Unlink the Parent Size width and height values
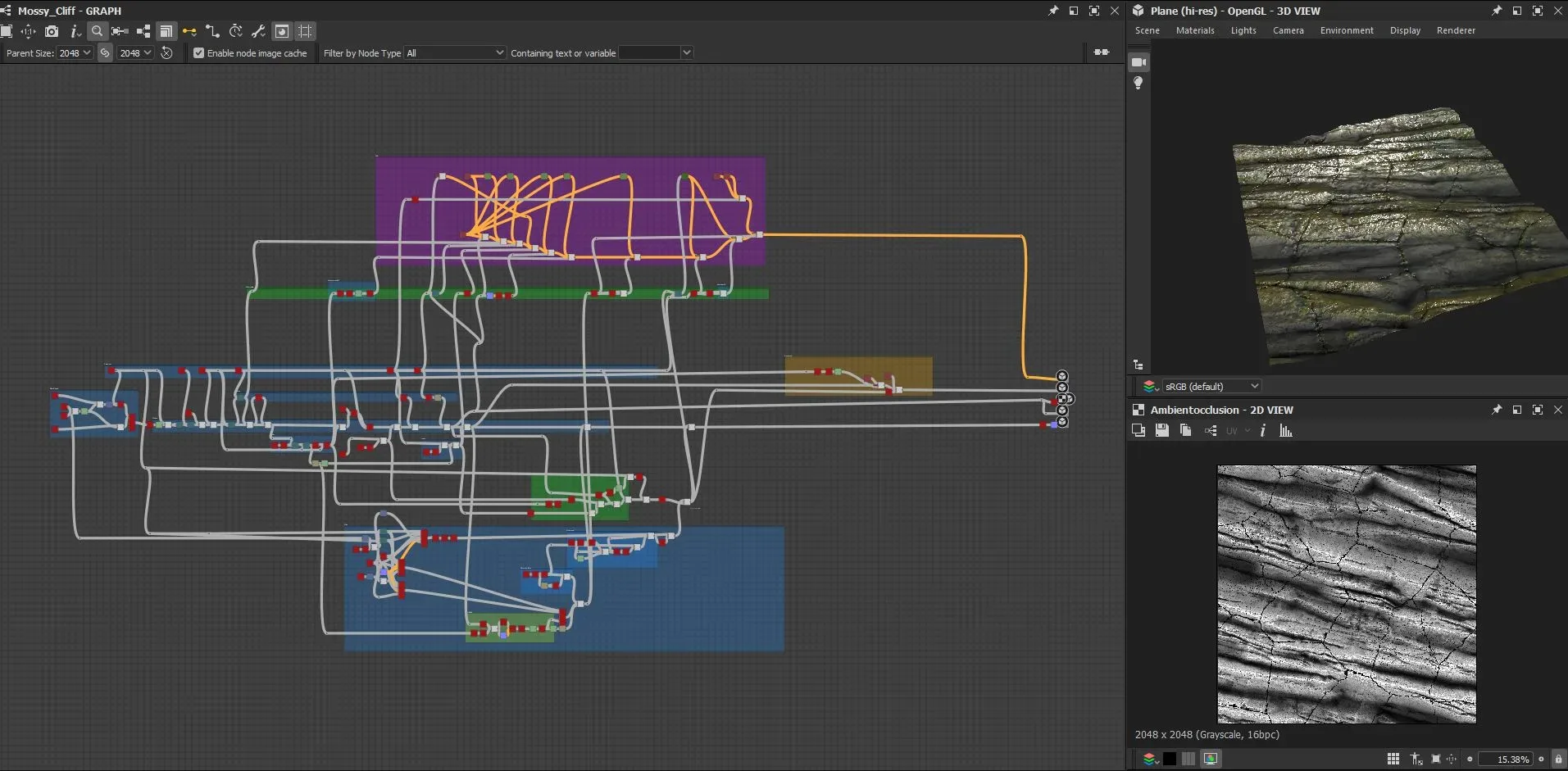The image size is (1568, 771). point(105,52)
